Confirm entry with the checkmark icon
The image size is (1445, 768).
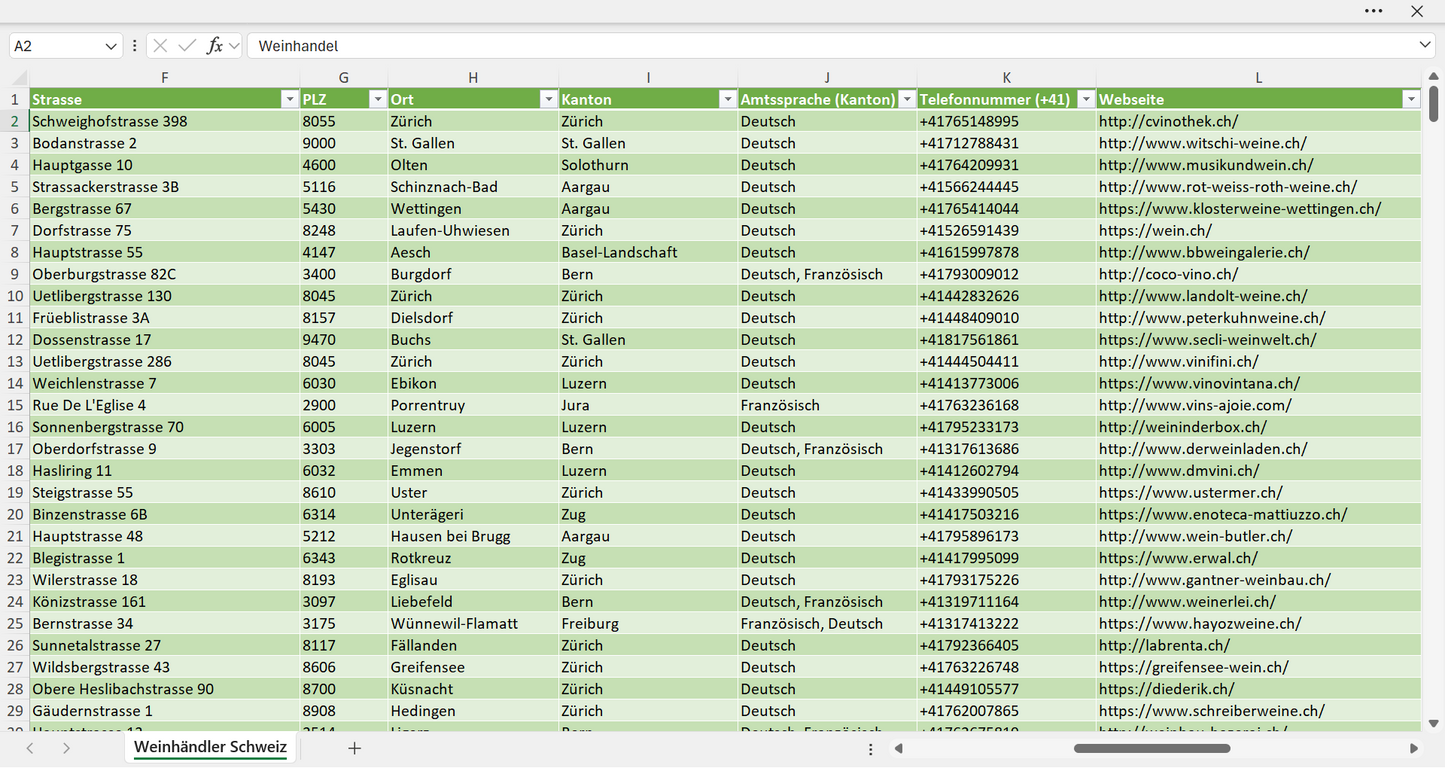(187, 46)
